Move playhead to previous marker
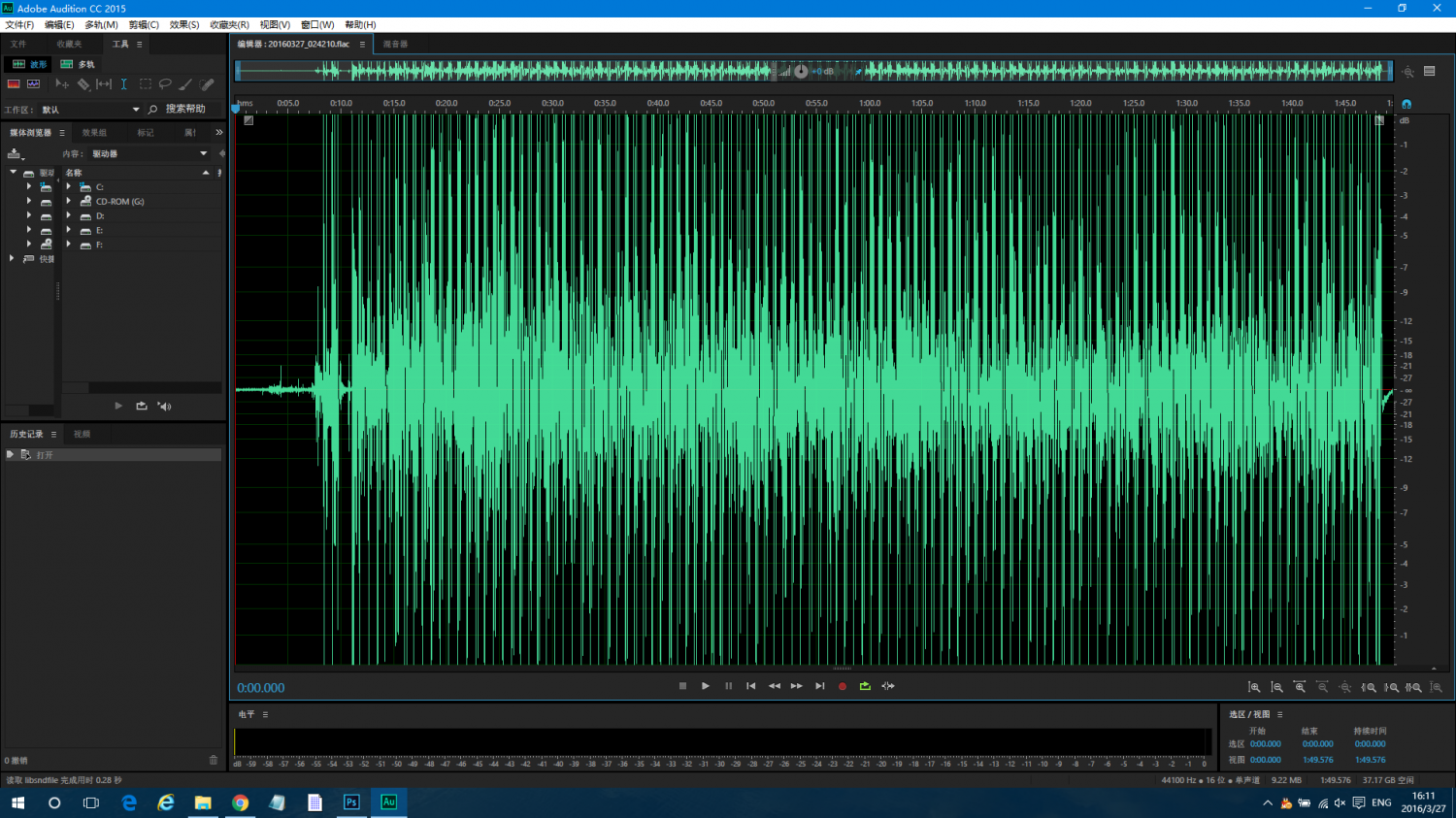The height and width of the screenshot is (818, 1456). pos(750,686)
